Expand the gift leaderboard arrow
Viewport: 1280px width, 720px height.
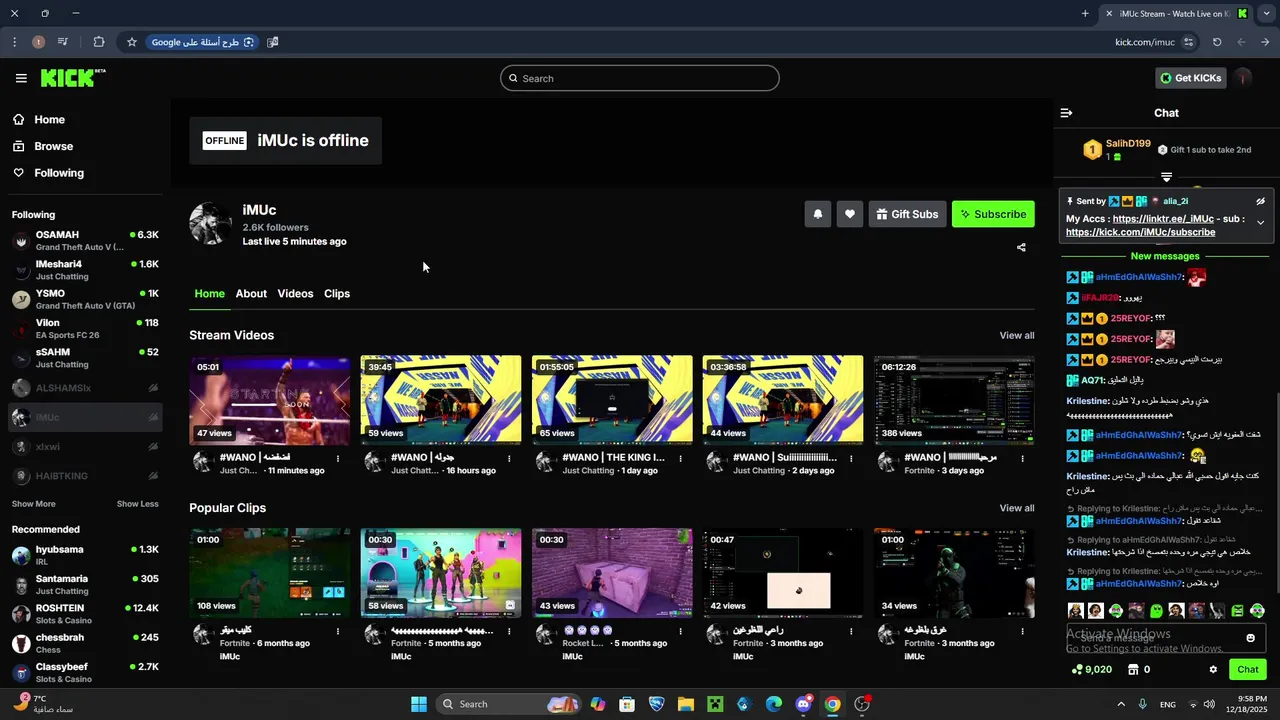click(1166, 177)
